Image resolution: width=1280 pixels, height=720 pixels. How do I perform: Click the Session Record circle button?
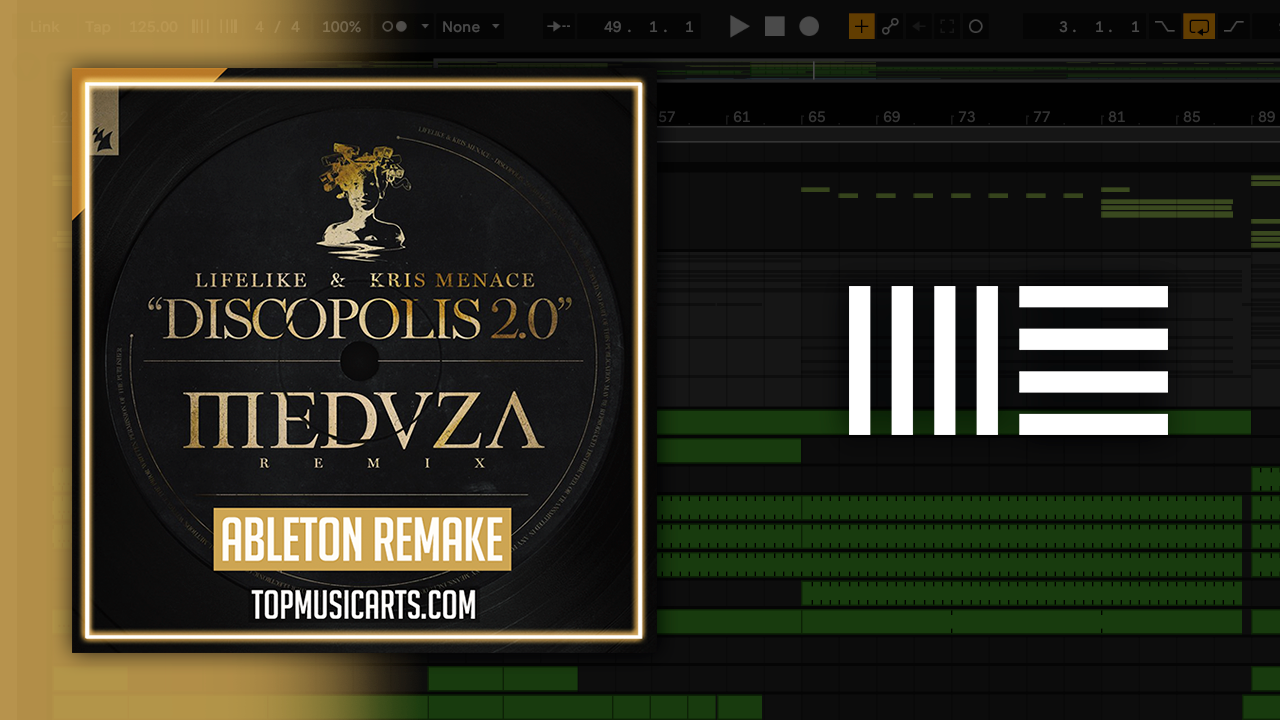(x=976, y=27)
